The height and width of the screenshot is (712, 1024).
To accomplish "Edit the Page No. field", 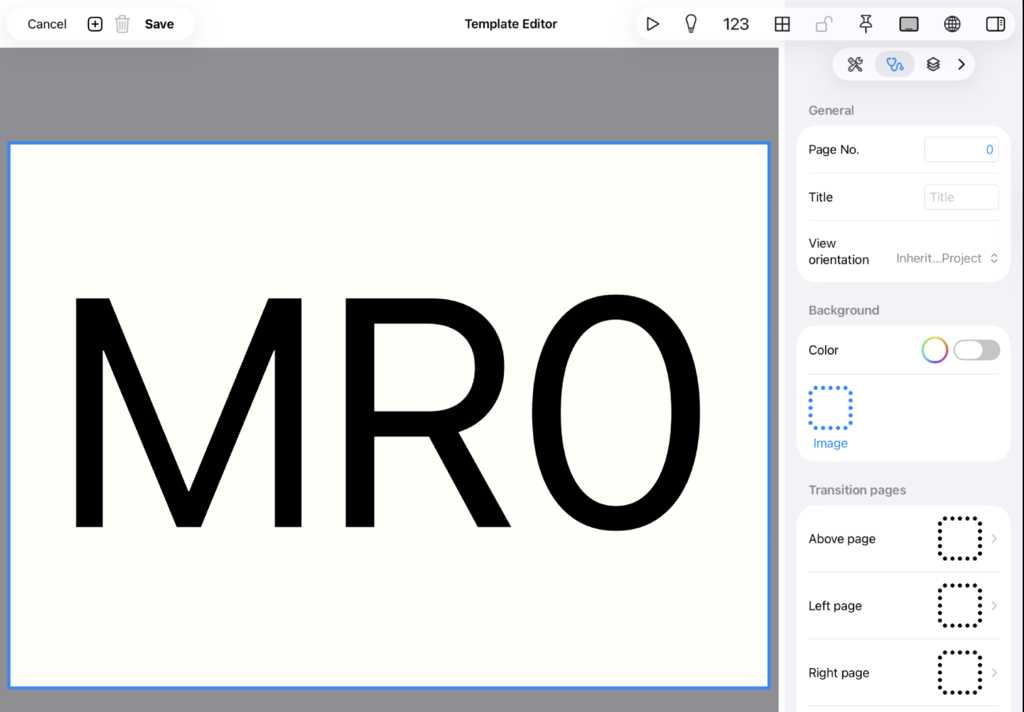I will click(x=961, y=150).
